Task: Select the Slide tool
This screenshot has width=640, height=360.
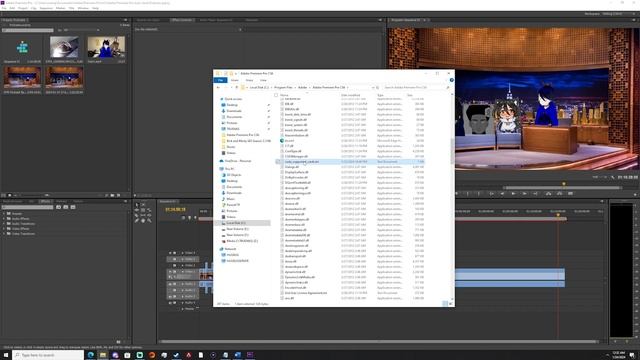Action: pos(149,215)
